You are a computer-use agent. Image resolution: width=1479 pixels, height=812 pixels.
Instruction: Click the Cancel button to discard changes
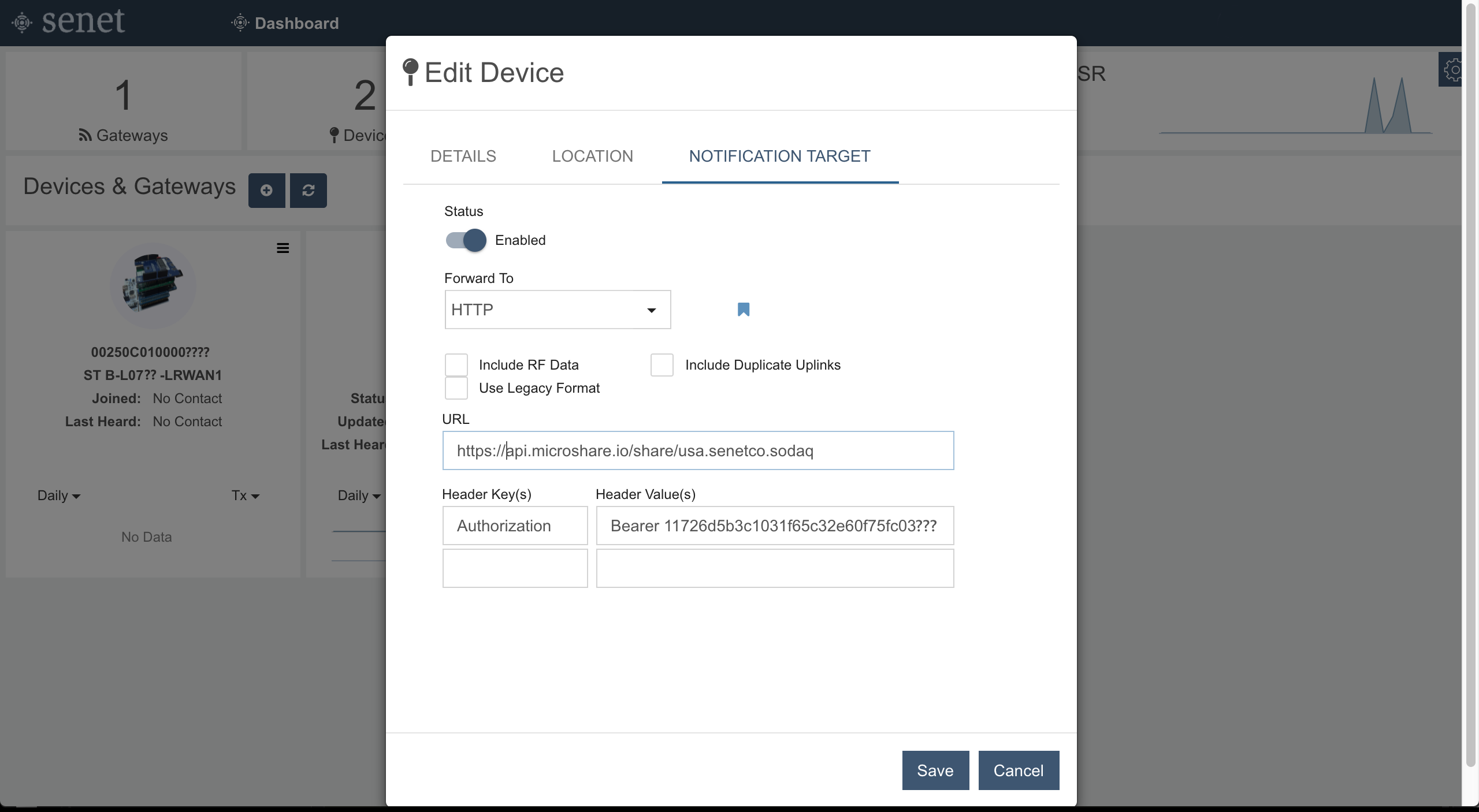[x=1019, y=770]
